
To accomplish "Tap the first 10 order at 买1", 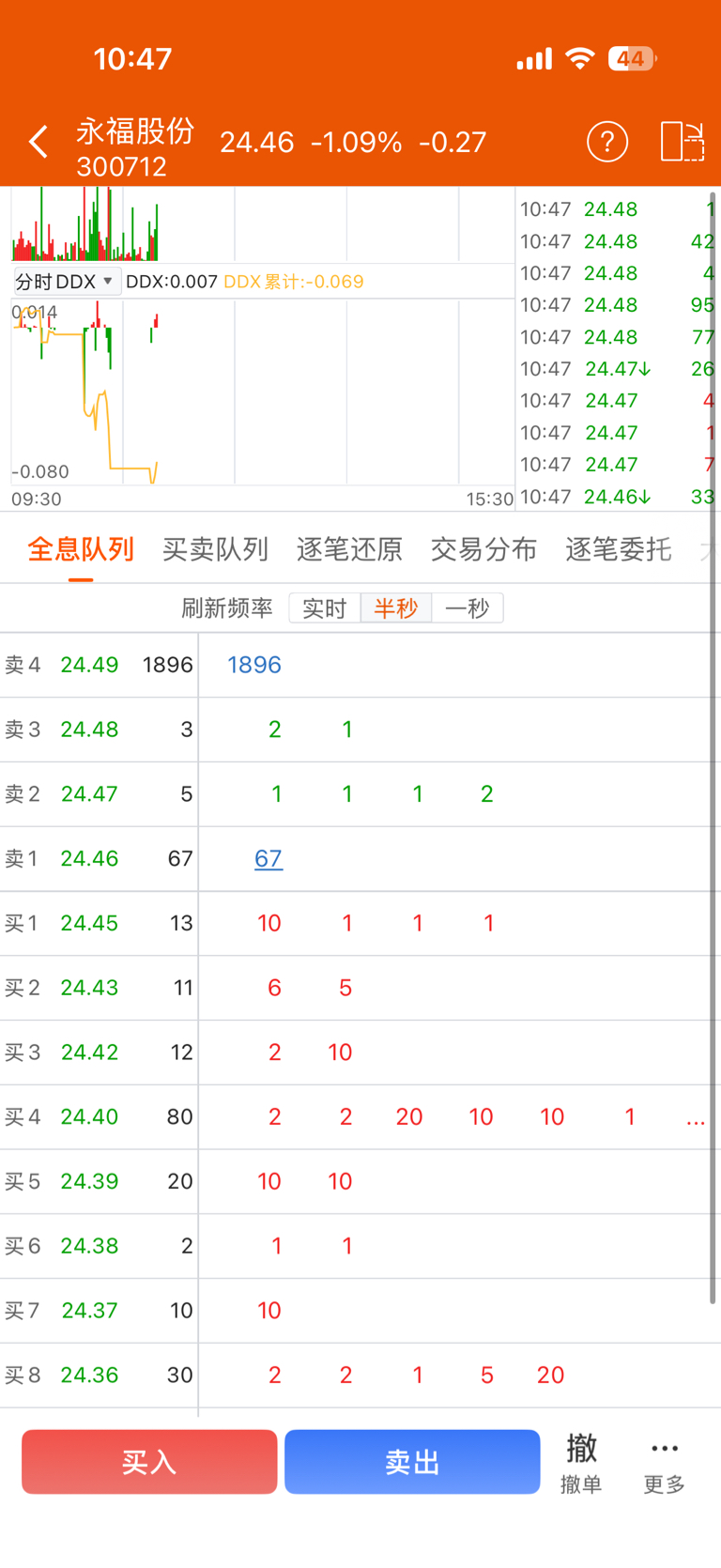I will point(269,923).
